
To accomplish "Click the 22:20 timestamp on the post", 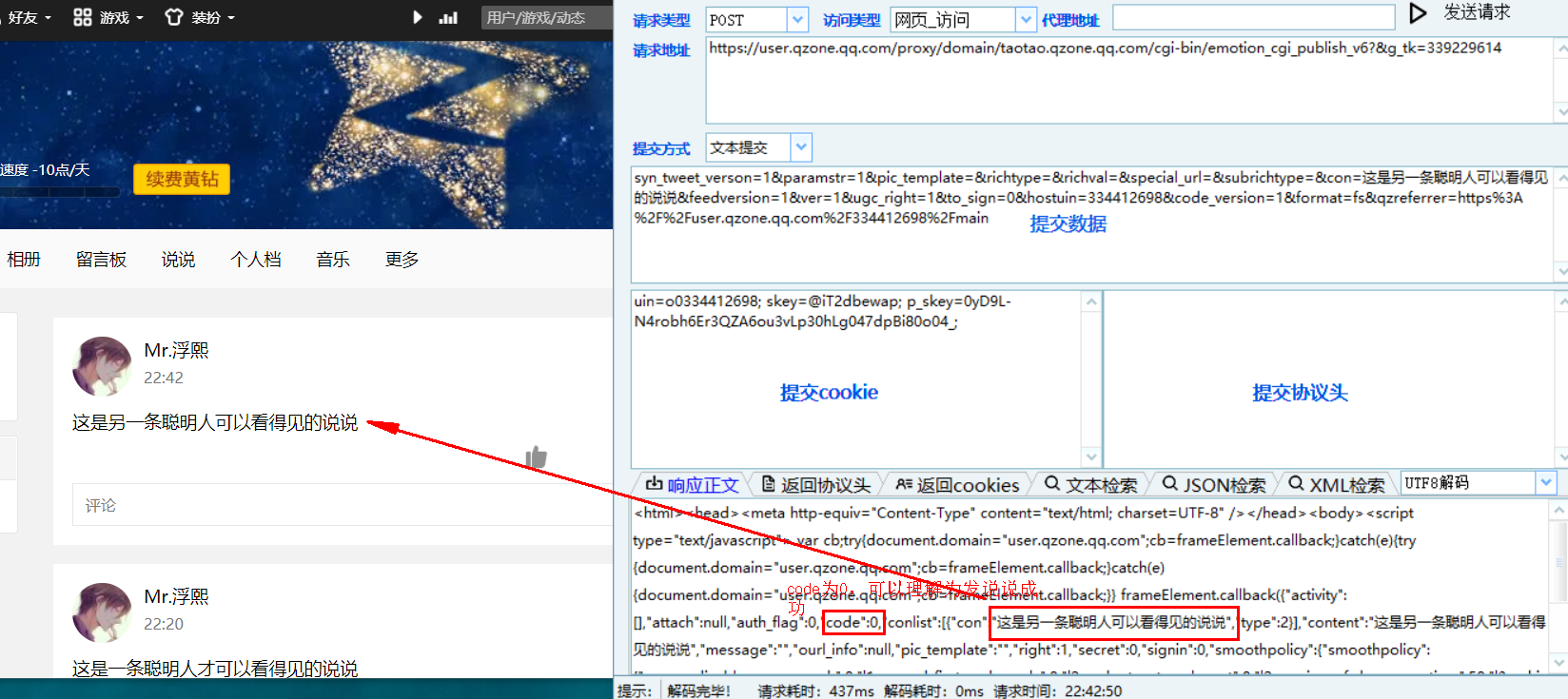I will (164, 624).
